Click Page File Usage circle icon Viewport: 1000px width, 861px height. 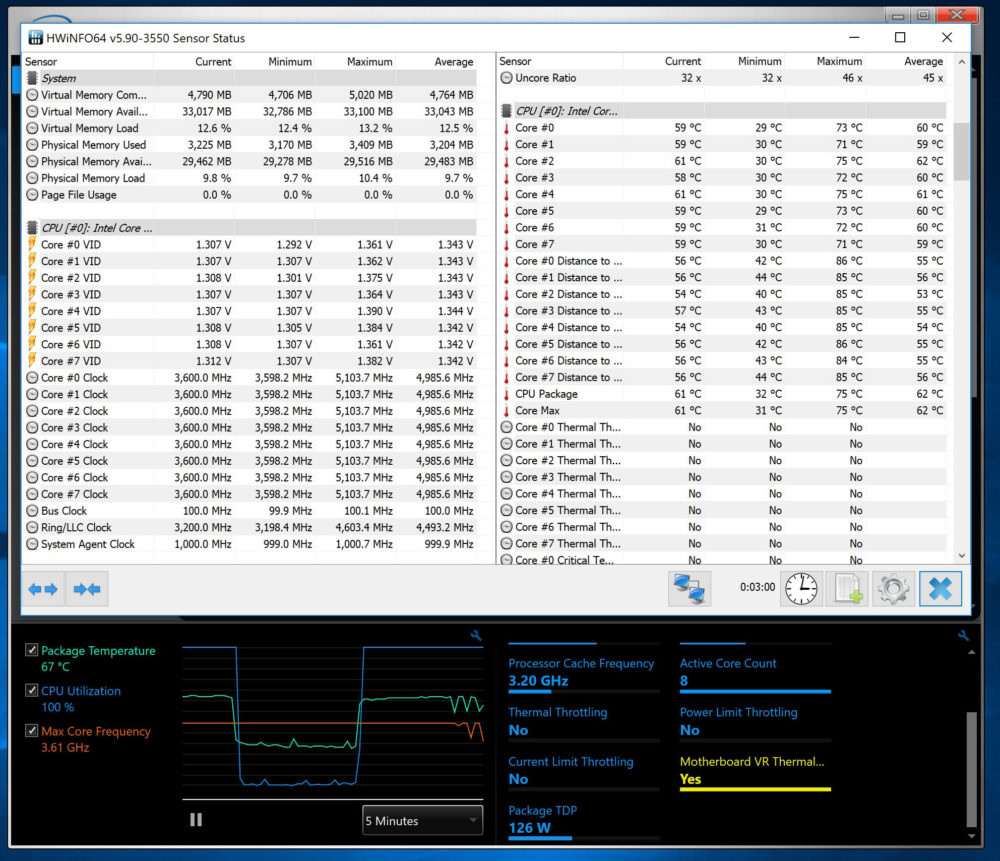(x=32, y=195)
